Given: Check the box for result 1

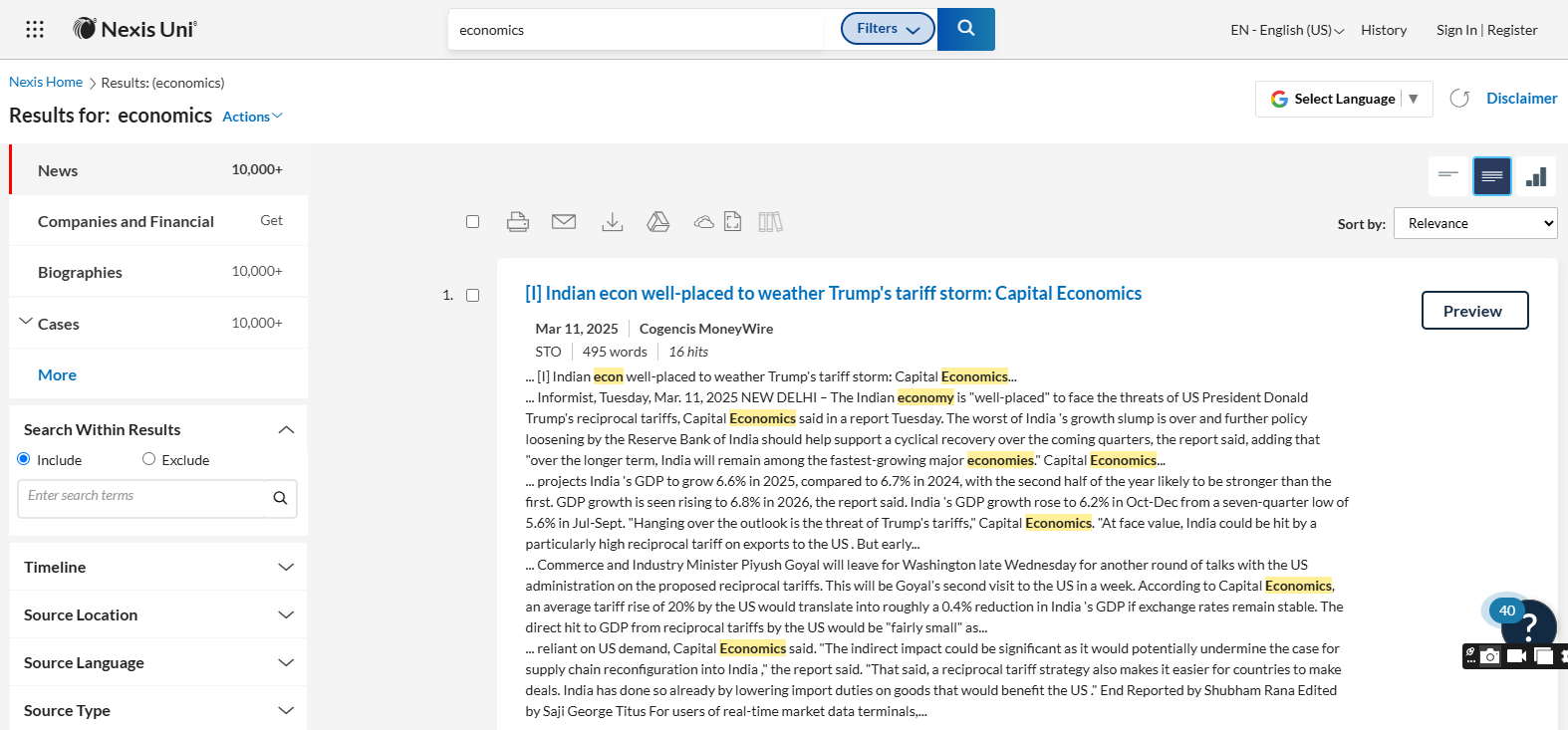Looking at the screenshot, I should pyautogui.click(x=473, y=296).
